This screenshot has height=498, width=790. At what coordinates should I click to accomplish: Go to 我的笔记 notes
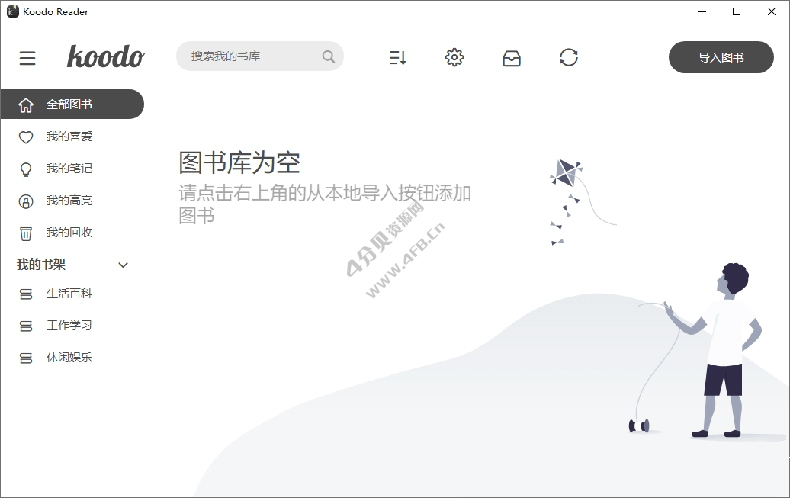pos(69,168)
